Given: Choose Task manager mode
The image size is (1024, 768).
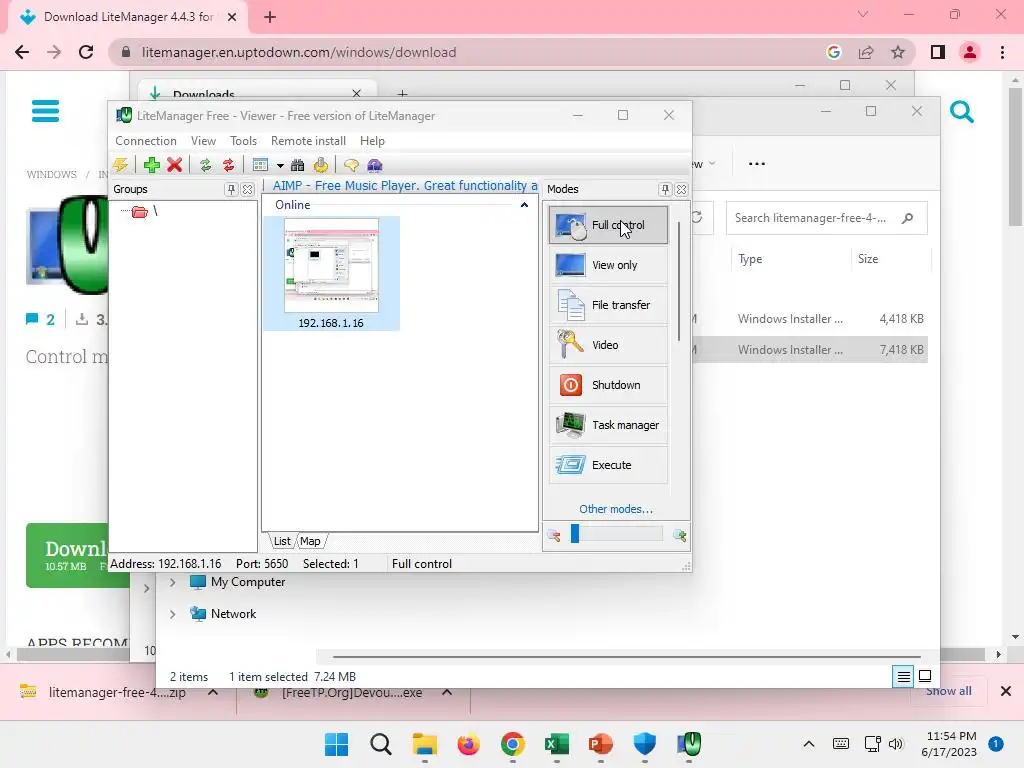Looking at the screenshot, I should click(609, 425).
